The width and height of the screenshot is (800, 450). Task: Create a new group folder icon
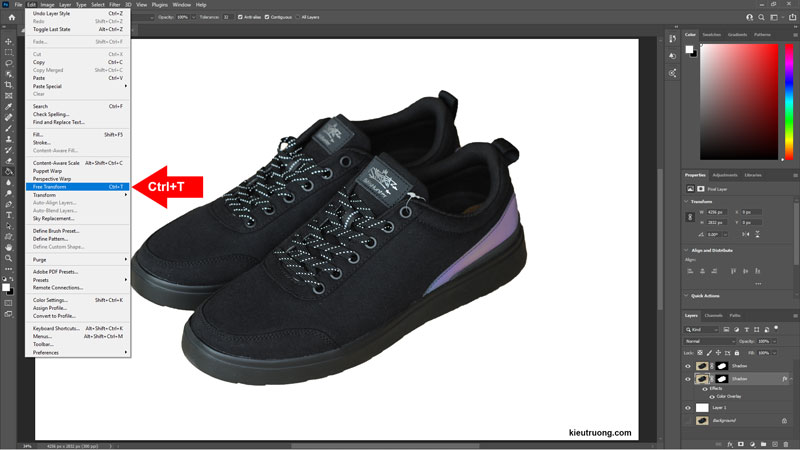click(x=763, y=444)
